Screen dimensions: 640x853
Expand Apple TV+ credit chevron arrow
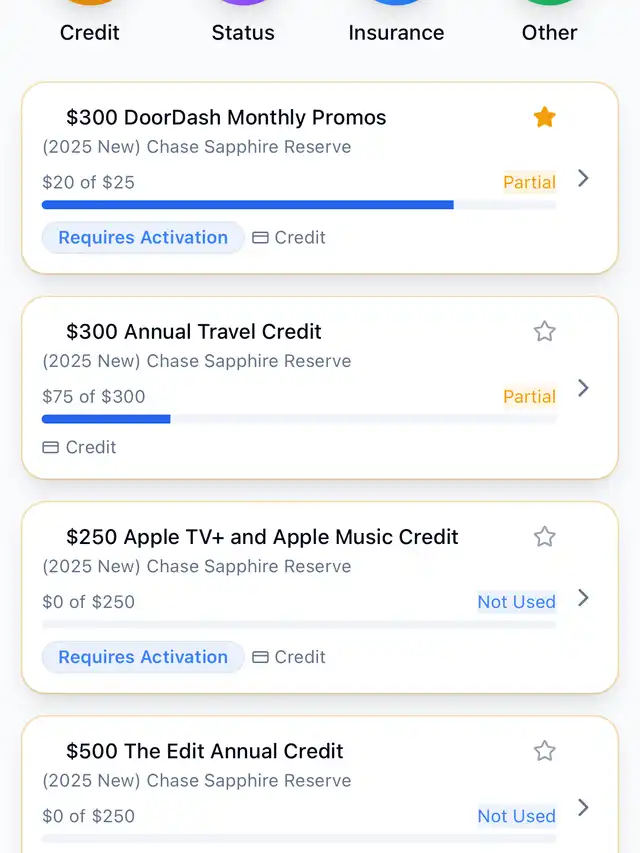pyautogui.click(x=584, y=598)
